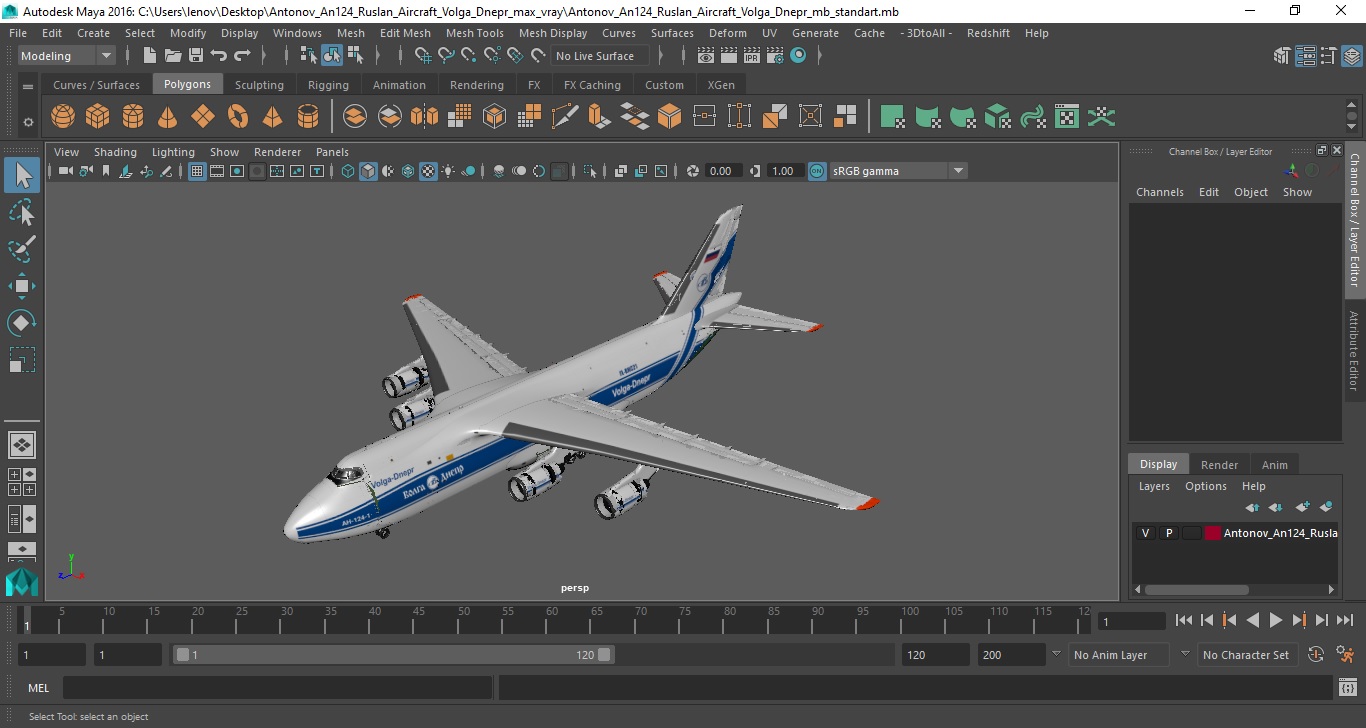Open the Modeling menu set dropdown

66,56
